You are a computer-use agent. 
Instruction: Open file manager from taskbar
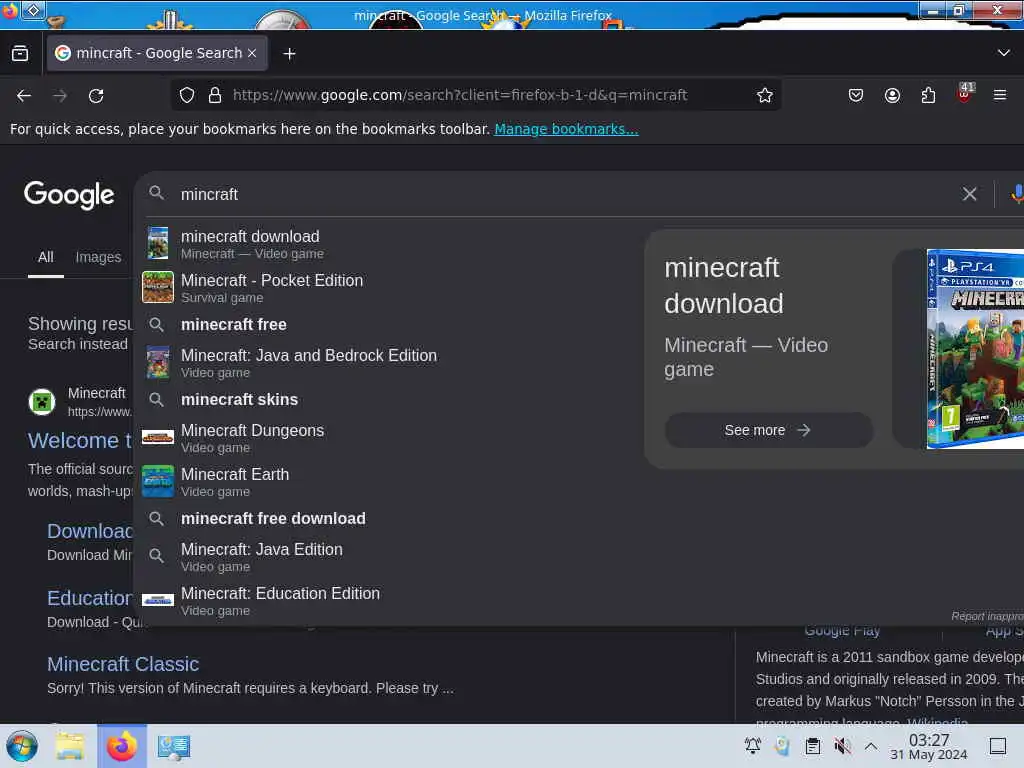(x=70, y=746)
